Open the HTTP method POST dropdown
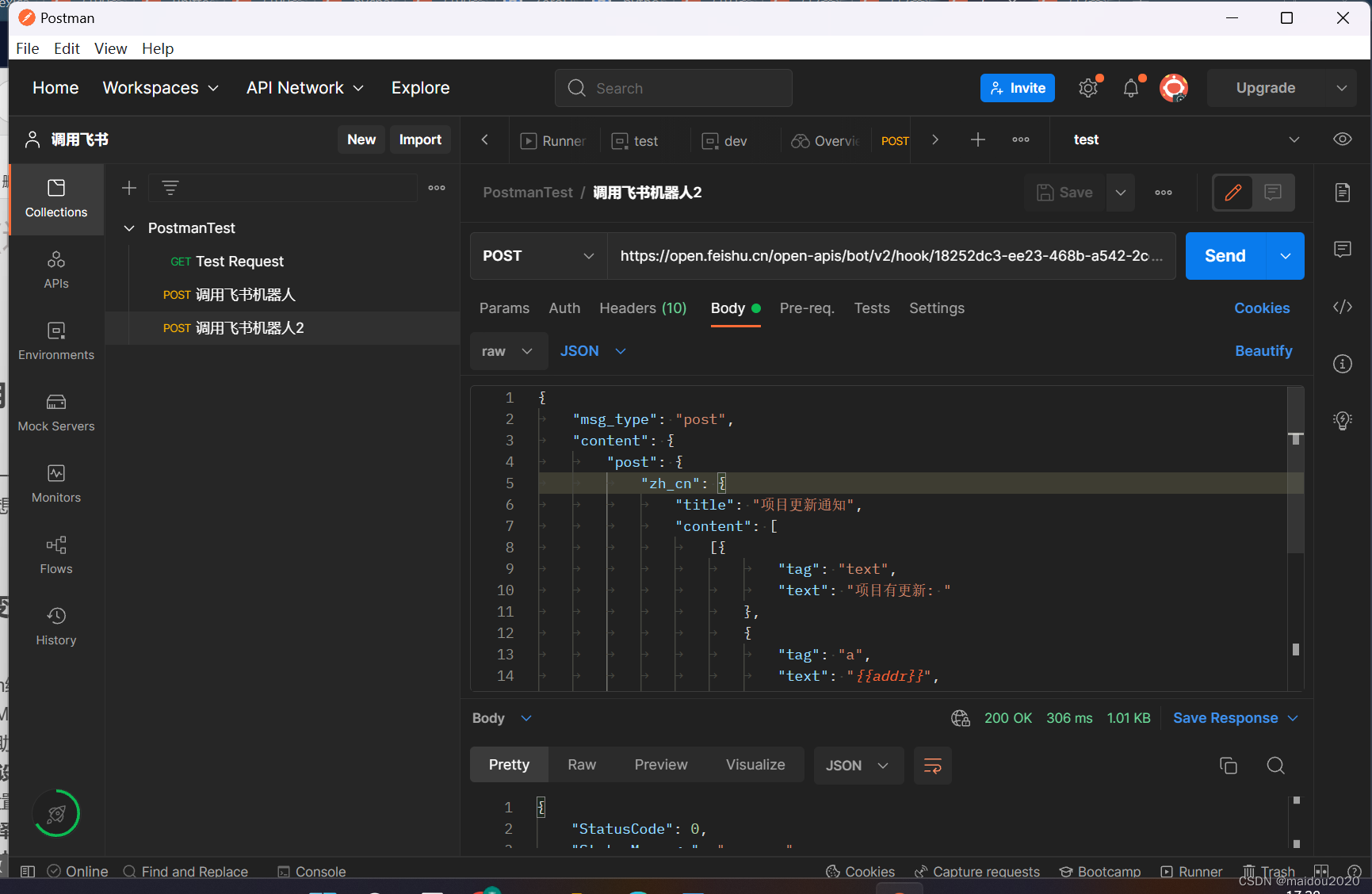The height and width of the screenshot is (894, 1372). [x=539, y=256]
